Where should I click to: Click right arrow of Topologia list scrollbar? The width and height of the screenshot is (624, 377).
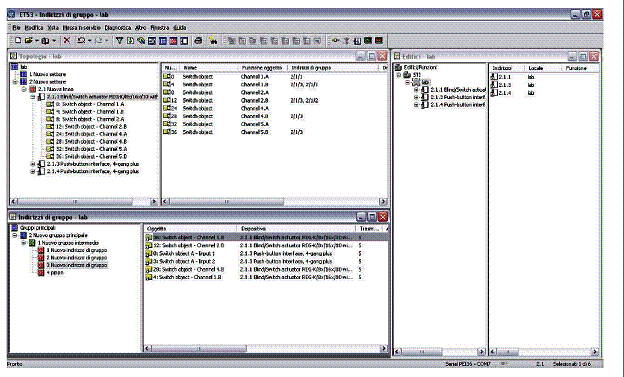pos(383,201)
